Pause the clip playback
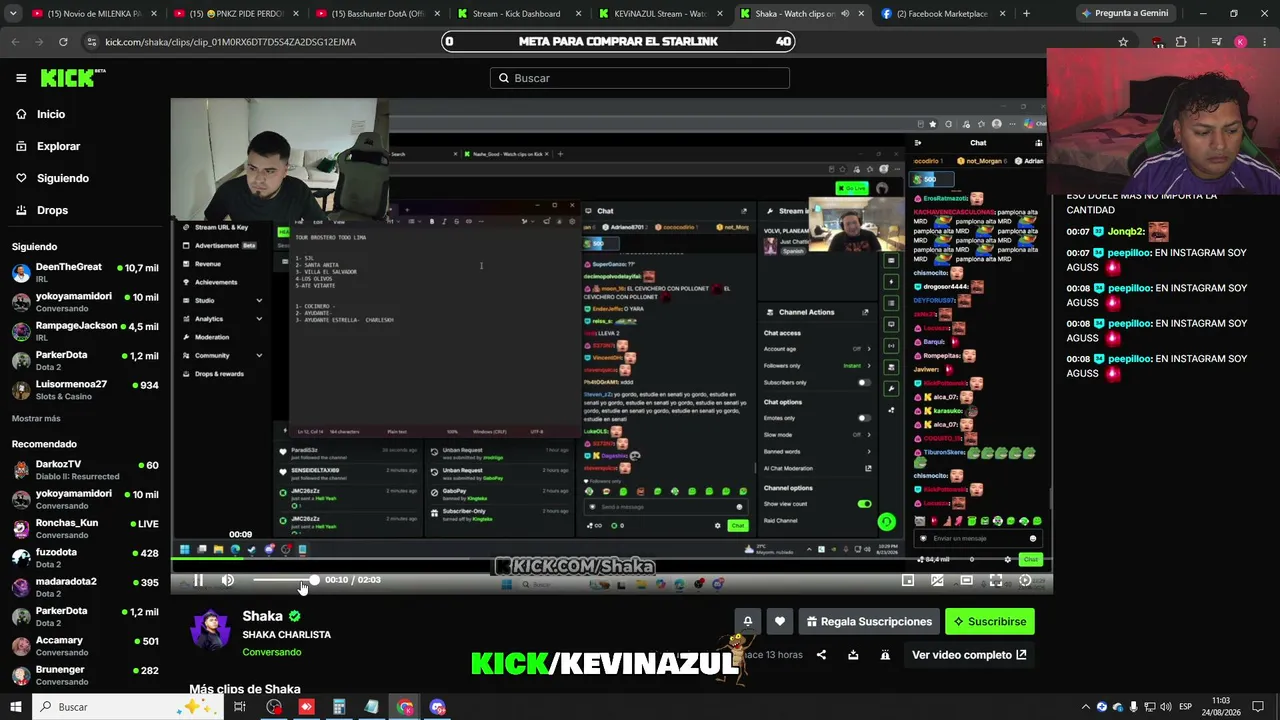Image resolution: width=1280 pixels, height=720 pixels. 198,580
